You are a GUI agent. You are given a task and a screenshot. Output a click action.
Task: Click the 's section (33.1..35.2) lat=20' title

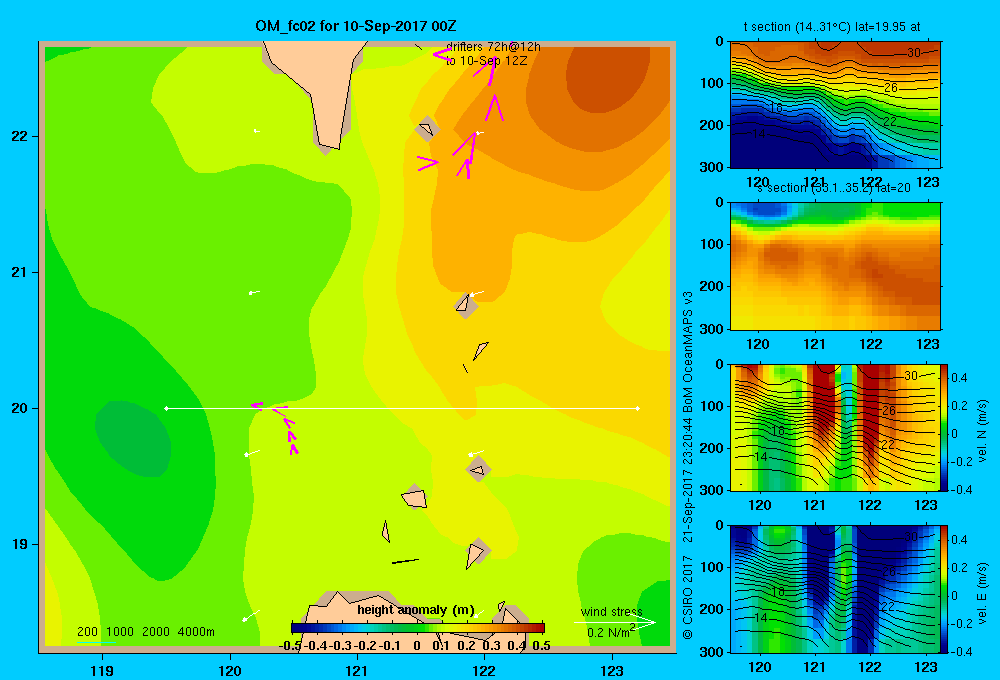pyautogui.click(x=834, y=188)
